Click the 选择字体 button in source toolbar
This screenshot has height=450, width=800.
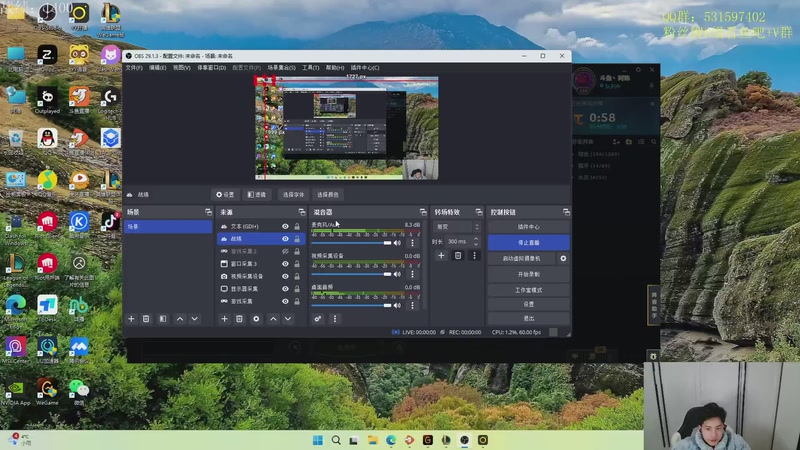click(x=293, y=194)
